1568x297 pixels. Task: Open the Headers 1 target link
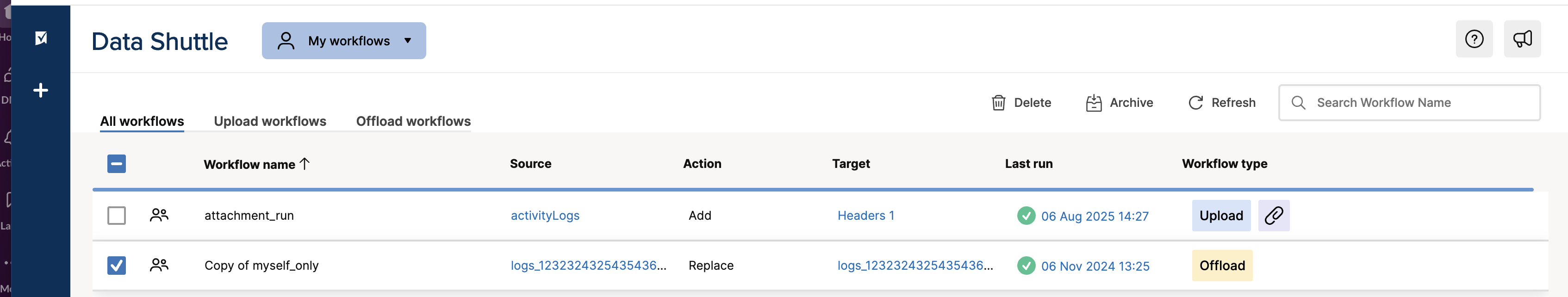click(x=865, y=216)
